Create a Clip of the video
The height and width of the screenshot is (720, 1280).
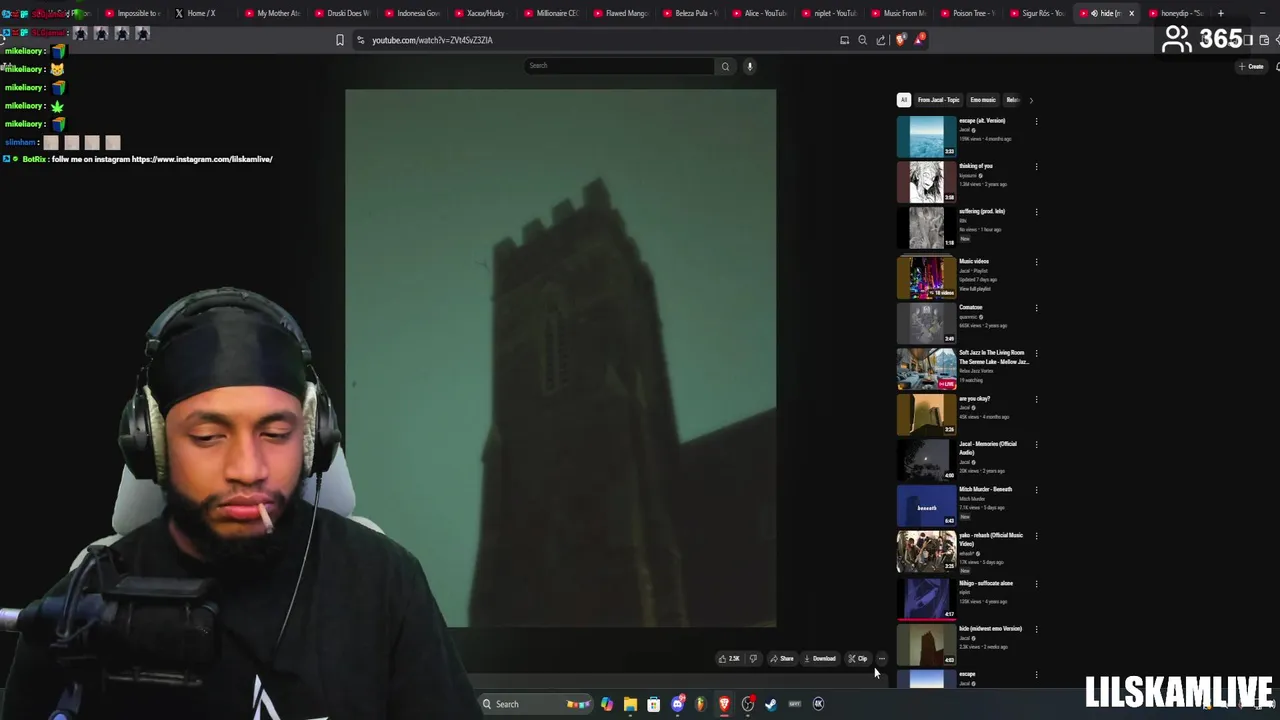858,658
